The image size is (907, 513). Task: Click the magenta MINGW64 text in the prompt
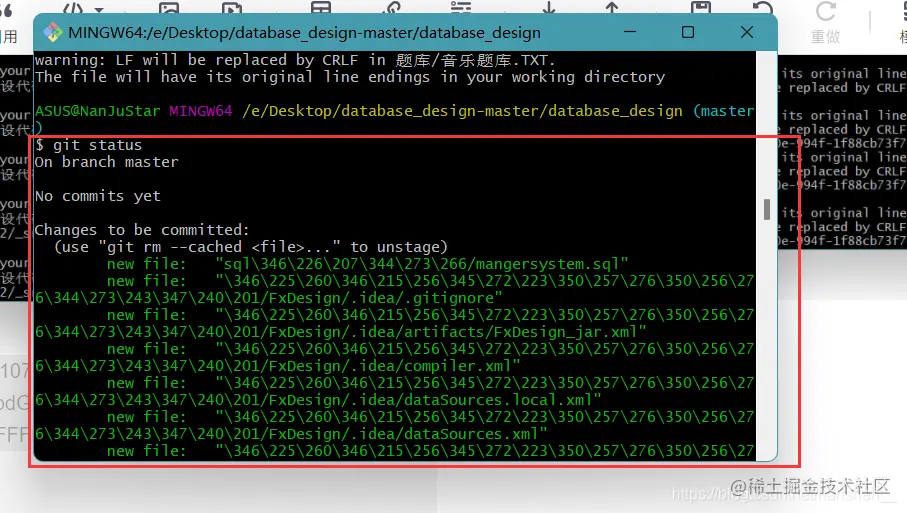(x=201, y=111)
